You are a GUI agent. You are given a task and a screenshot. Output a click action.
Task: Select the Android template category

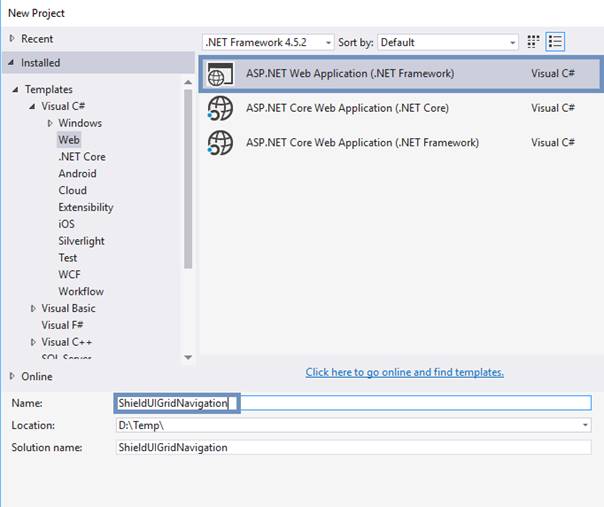point(77,173)
